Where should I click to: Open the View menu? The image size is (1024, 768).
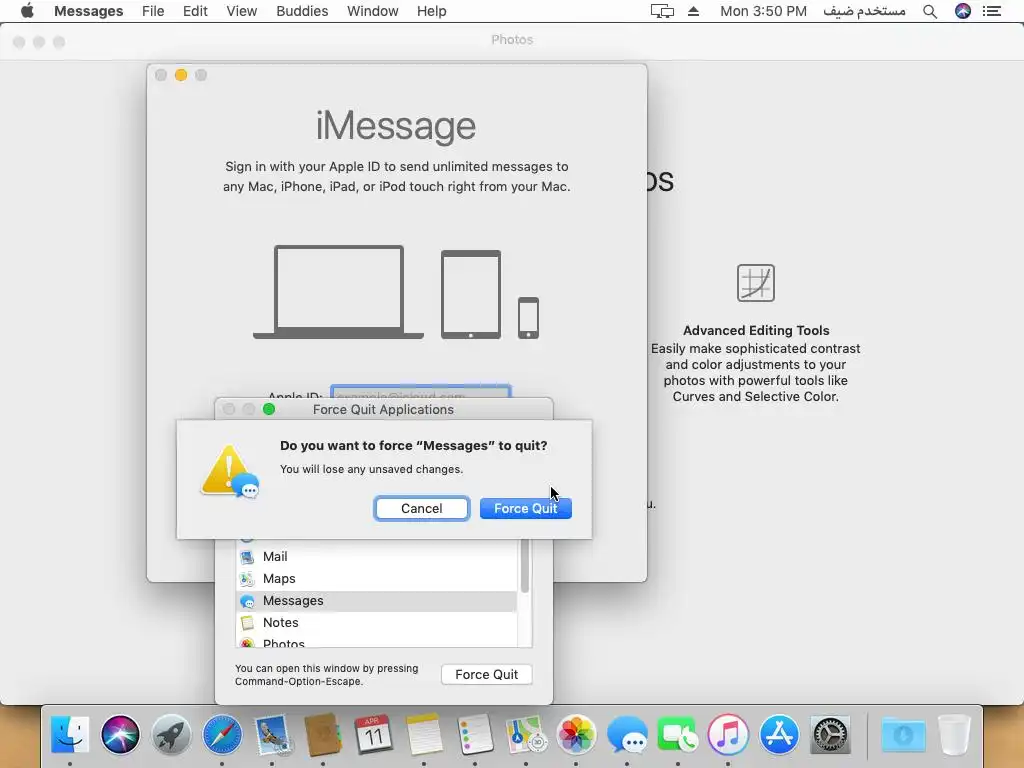coord(242,11)
